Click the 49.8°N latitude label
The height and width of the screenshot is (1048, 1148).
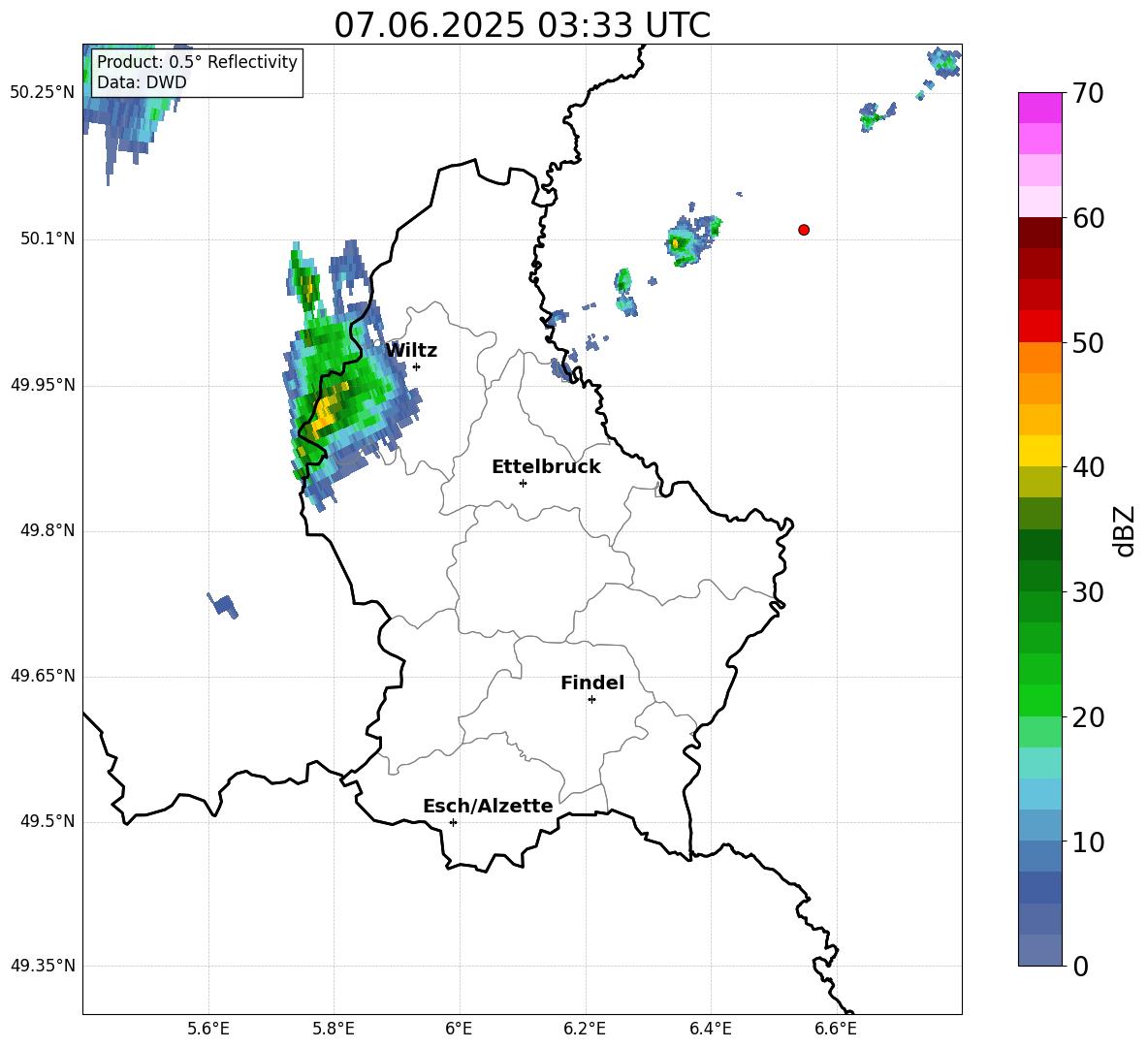48,530
